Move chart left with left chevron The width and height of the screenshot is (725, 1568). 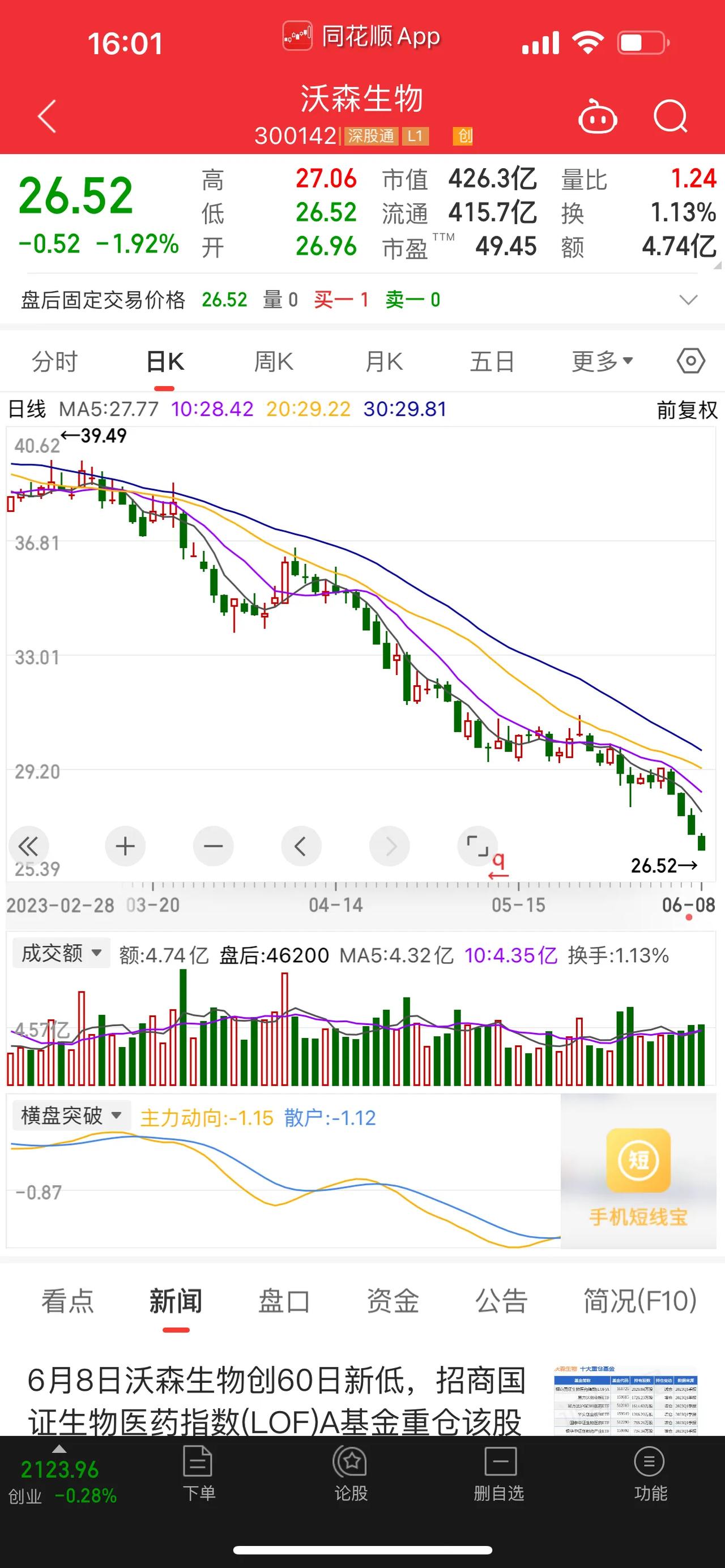coord(301,846)
